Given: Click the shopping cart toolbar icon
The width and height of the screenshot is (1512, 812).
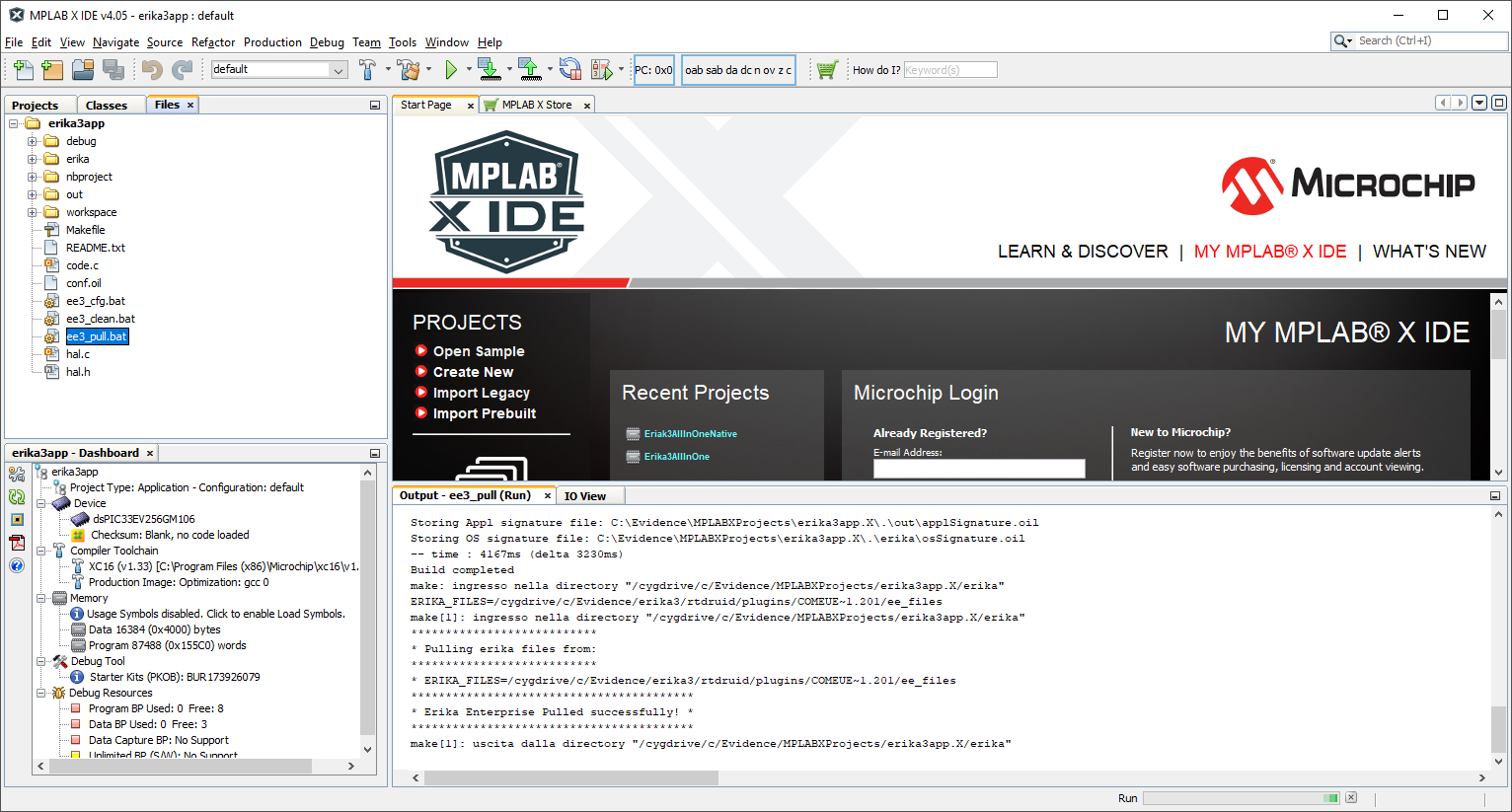Looking at the screenshot, I should click(x=827, y=69).
